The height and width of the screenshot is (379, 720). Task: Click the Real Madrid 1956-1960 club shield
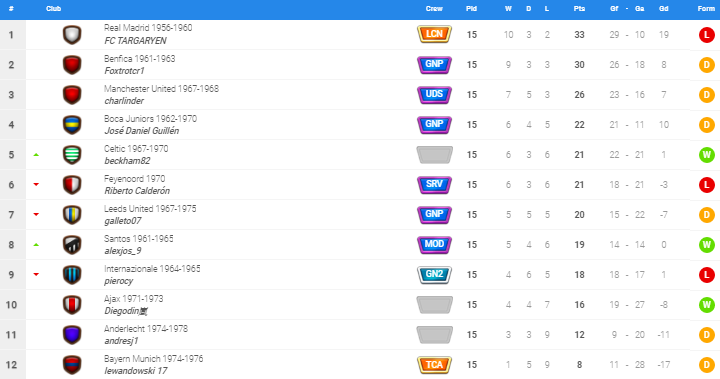click(x=72, y=35)
